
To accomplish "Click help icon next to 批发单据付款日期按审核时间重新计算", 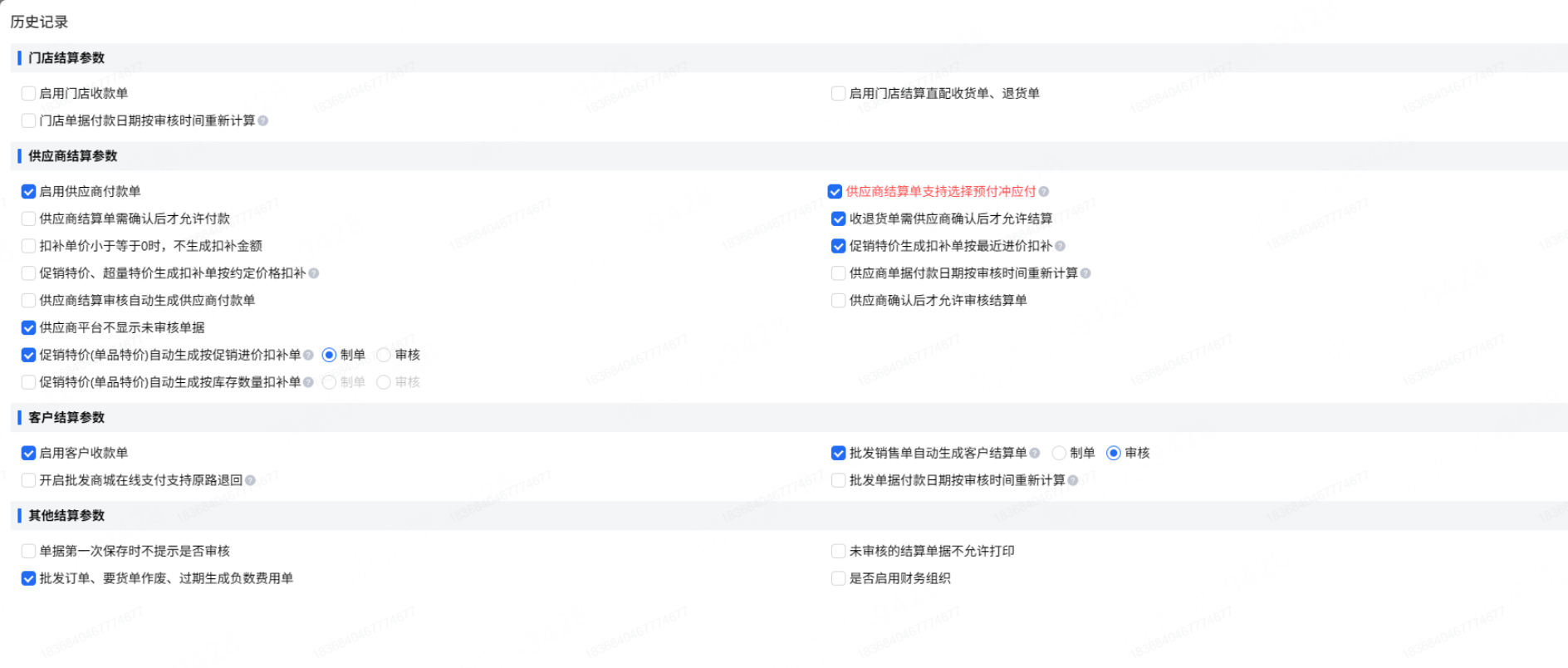I will [1073, 480].
